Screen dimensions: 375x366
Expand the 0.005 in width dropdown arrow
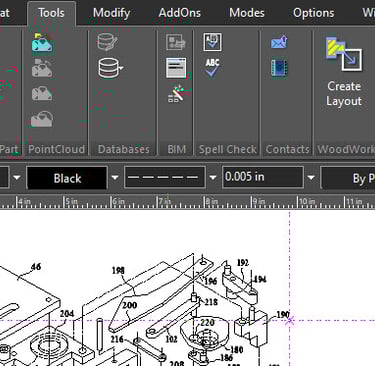(311, 178)
